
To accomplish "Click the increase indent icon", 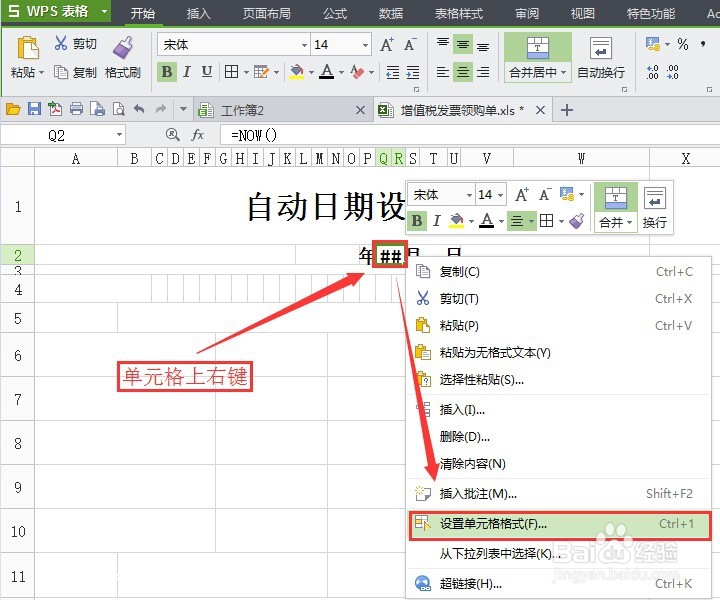I will click(x=413, y=72).
